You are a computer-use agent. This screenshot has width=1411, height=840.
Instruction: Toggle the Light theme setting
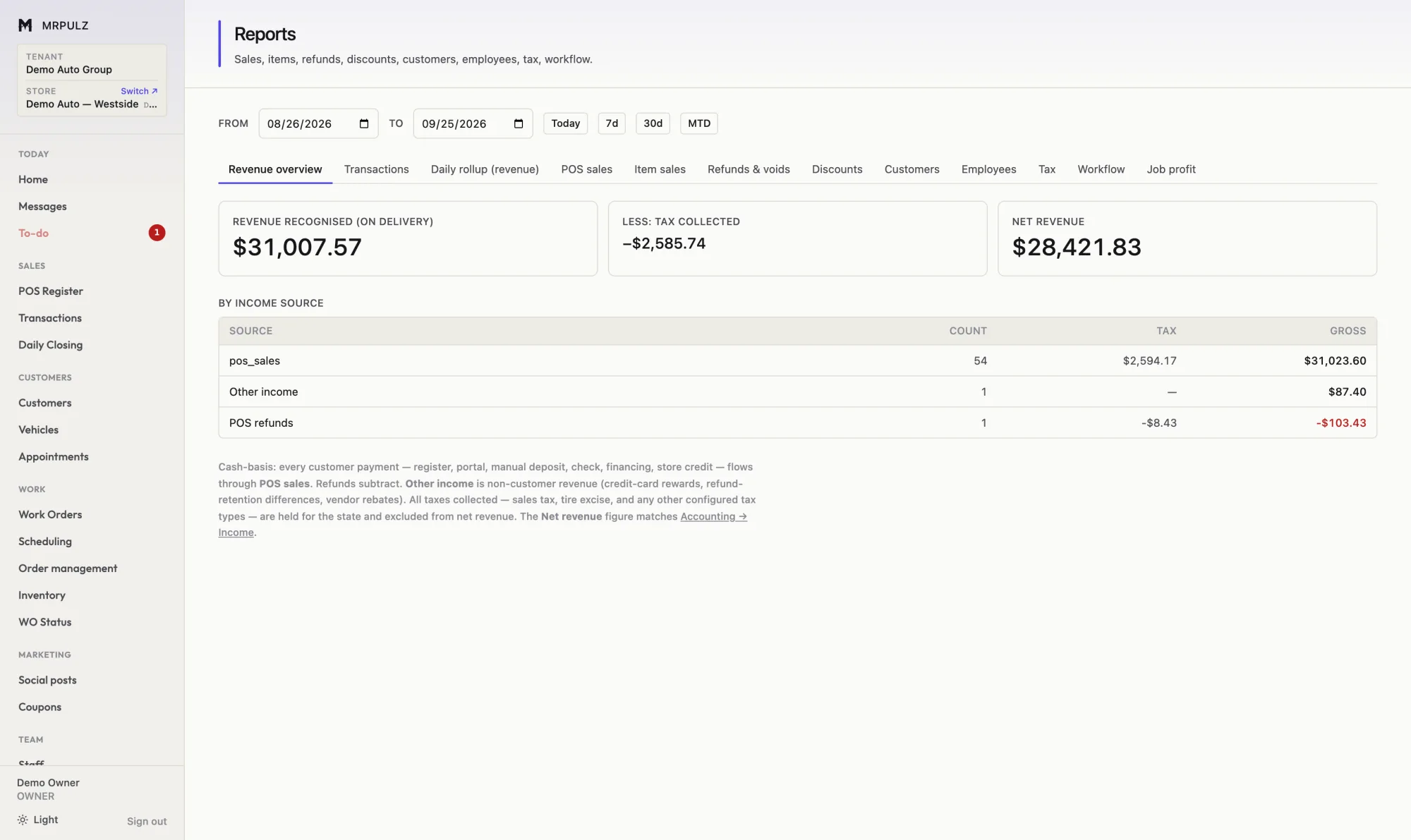(38, 820)
